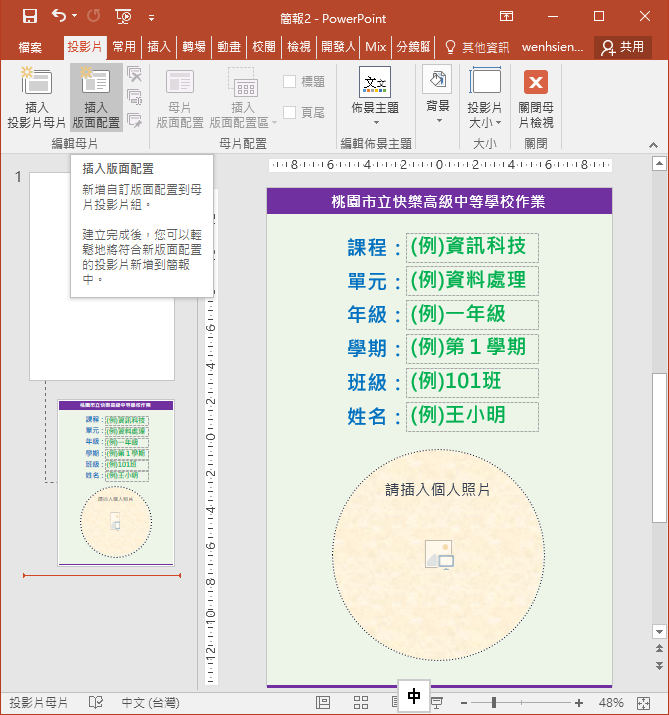Click the zoom slider handle
Screen dimensions: 669x715
pyautogui.click(x=494, y=703)
